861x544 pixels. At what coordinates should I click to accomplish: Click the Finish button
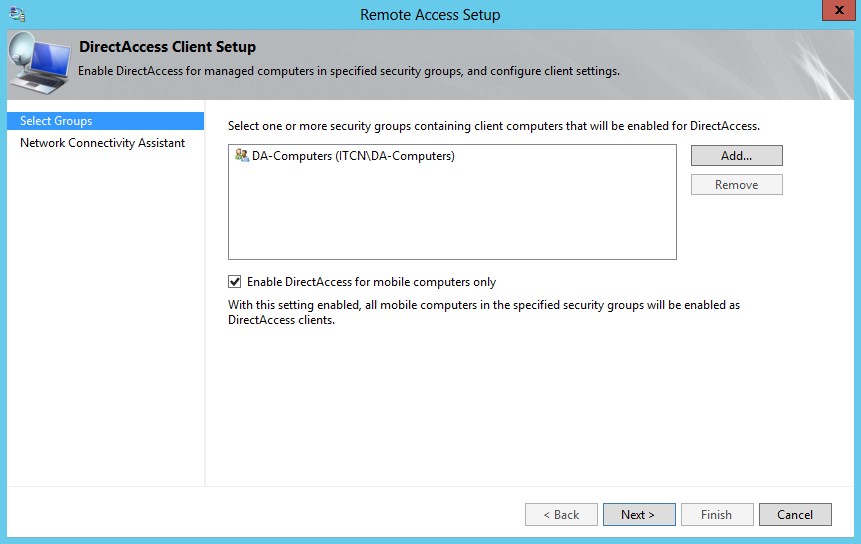coord(716,515)
